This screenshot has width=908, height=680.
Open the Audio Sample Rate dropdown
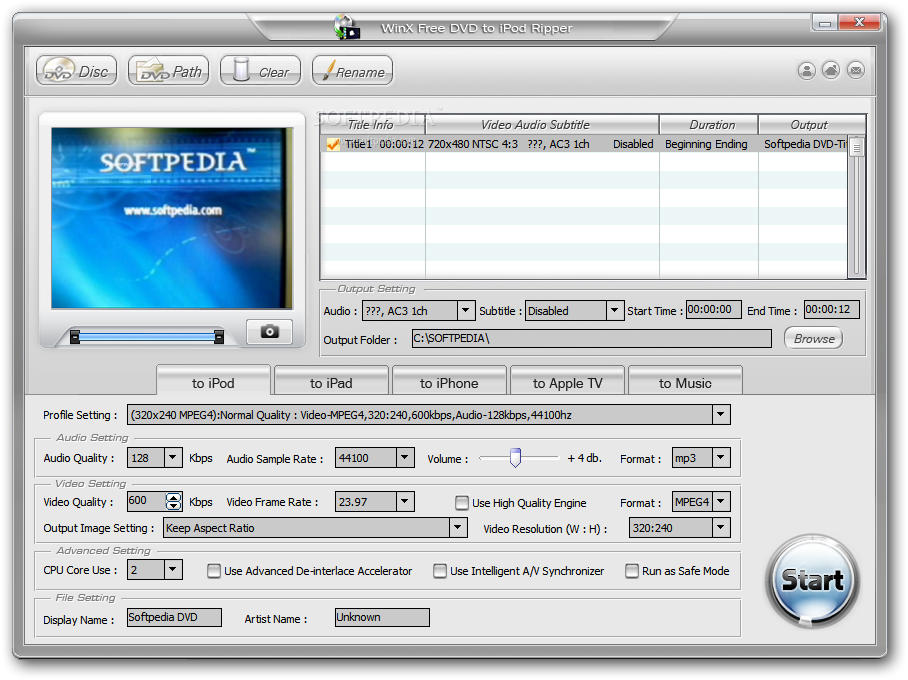(405, 458)
